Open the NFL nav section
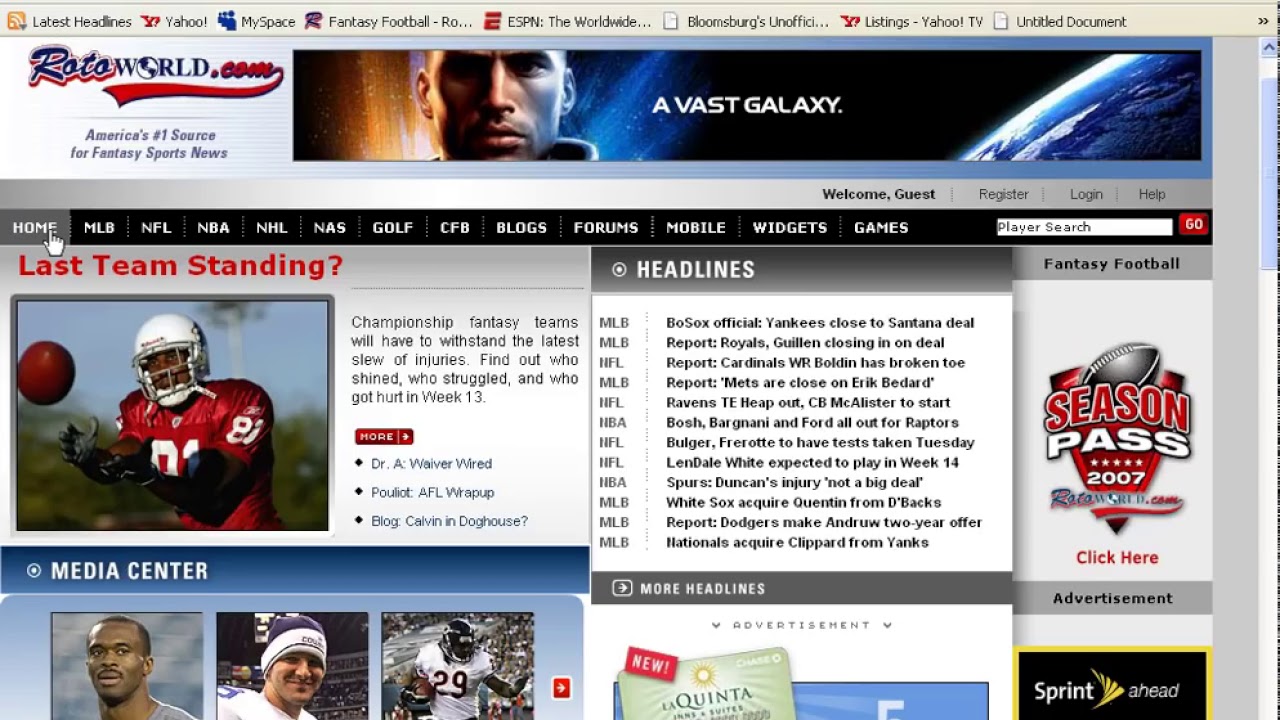The width and height of the screenshot is (1280, 720). [x=156, y=227]
